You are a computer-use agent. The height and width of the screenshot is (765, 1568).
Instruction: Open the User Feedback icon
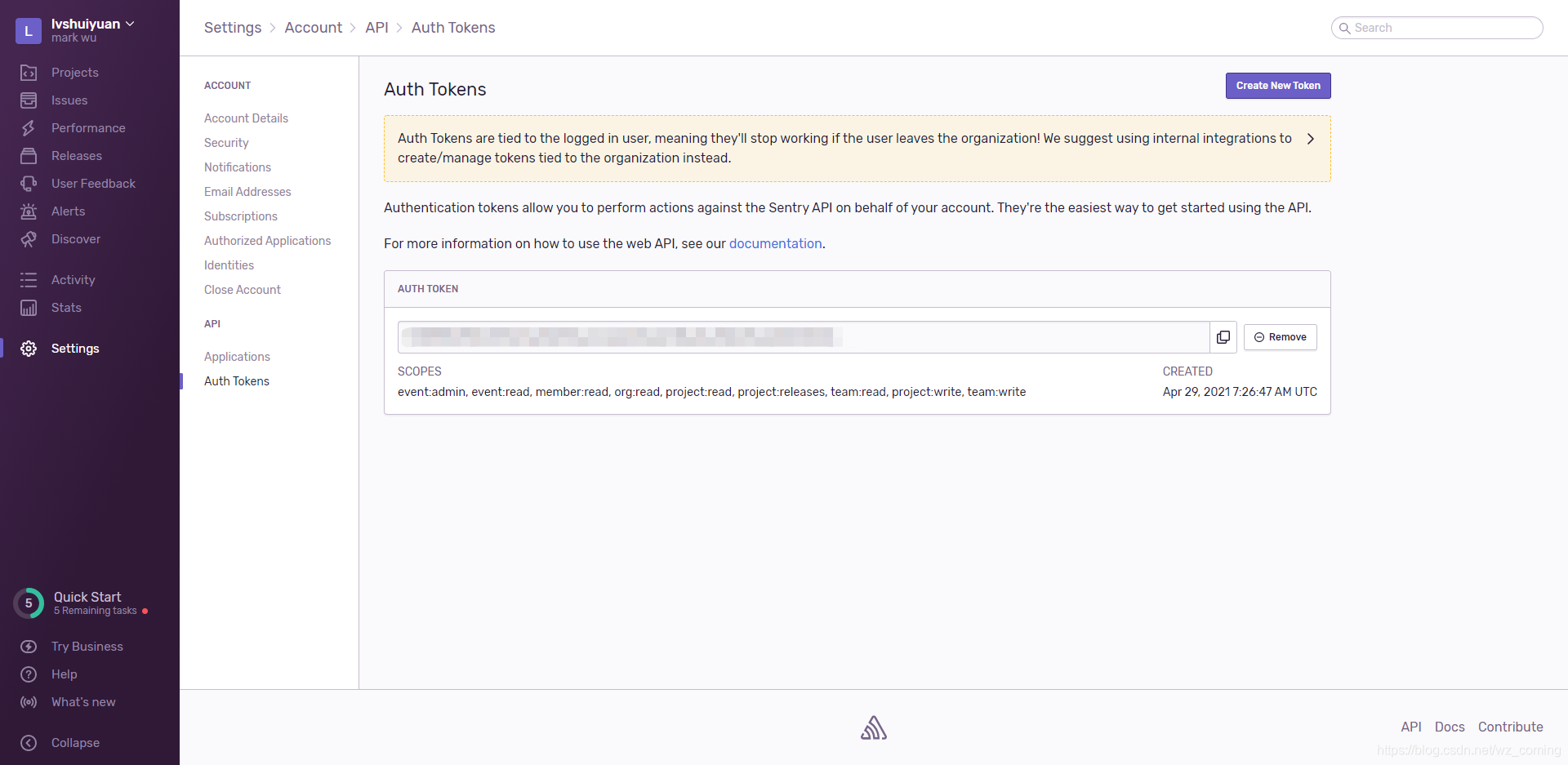click(x=29, y=184)
